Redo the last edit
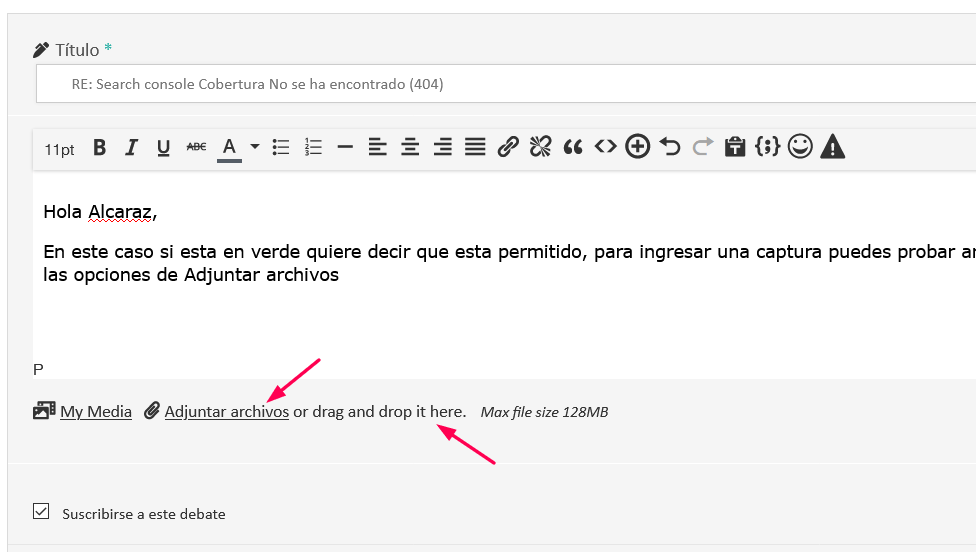 click(703, 147)
